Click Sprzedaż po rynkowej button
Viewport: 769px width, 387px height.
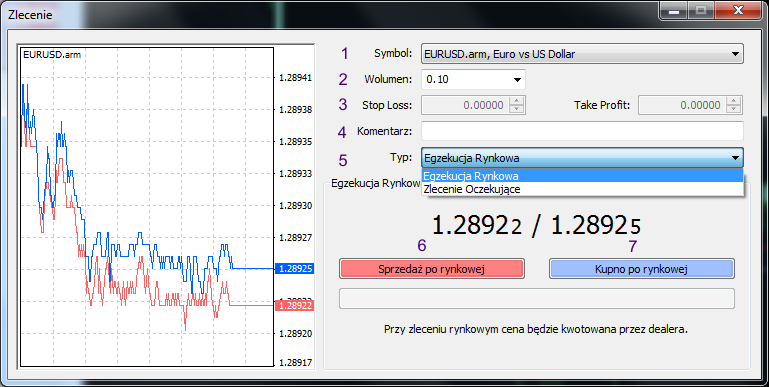pos(432,269)
